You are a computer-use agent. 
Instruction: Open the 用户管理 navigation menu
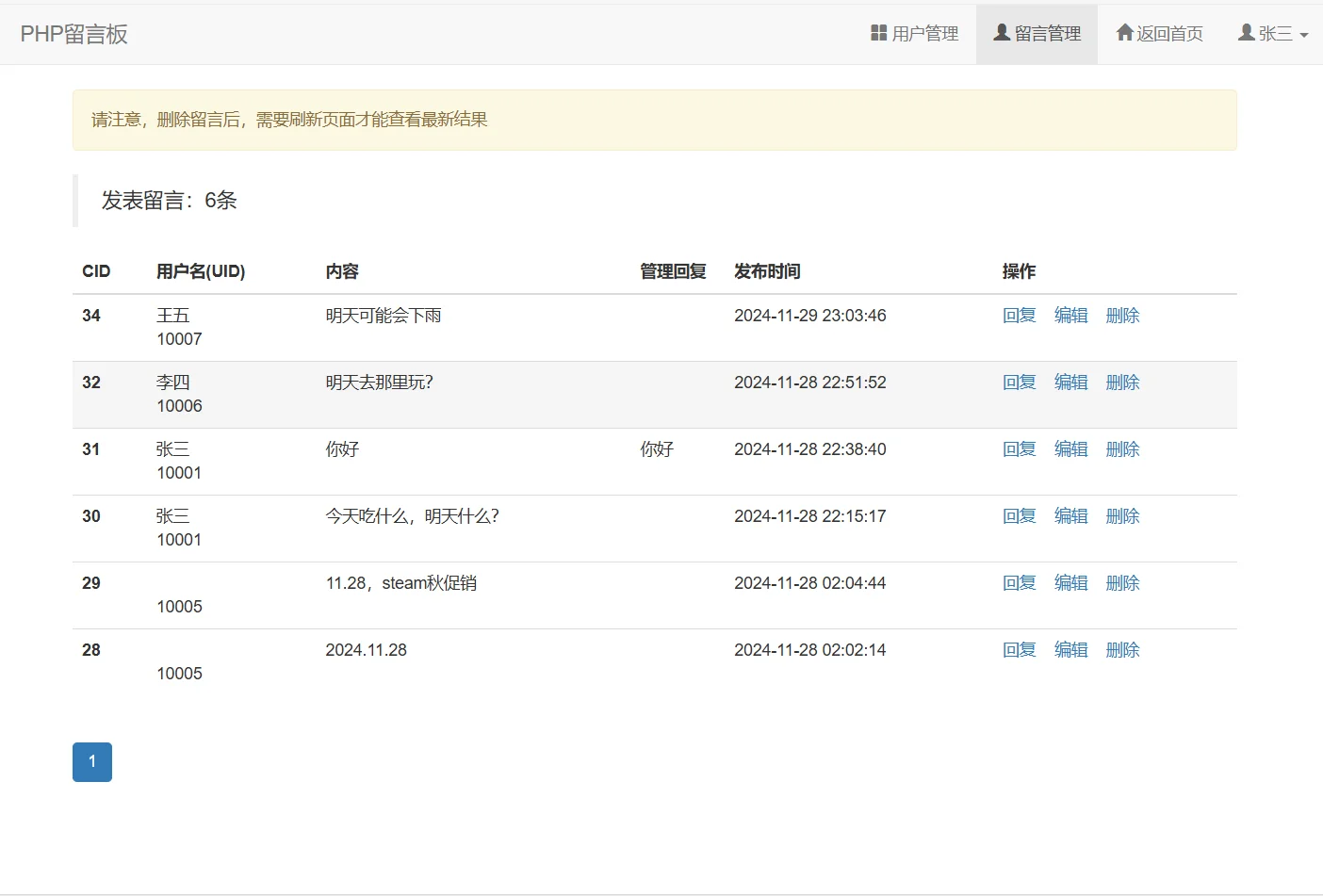pos(914,33)
